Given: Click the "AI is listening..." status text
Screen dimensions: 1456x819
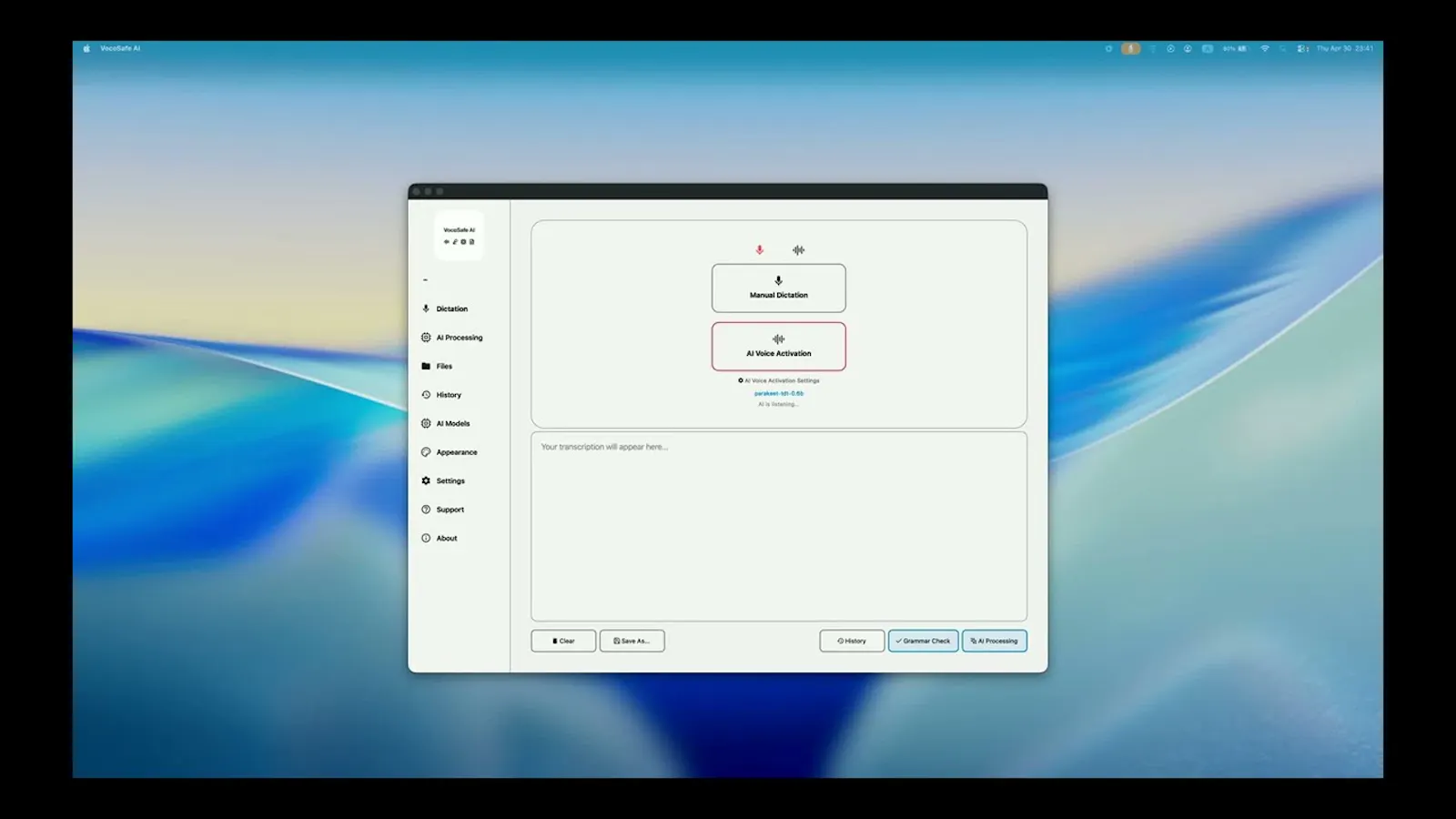Looking at the screenshot, I should click(x=779, y=404).
